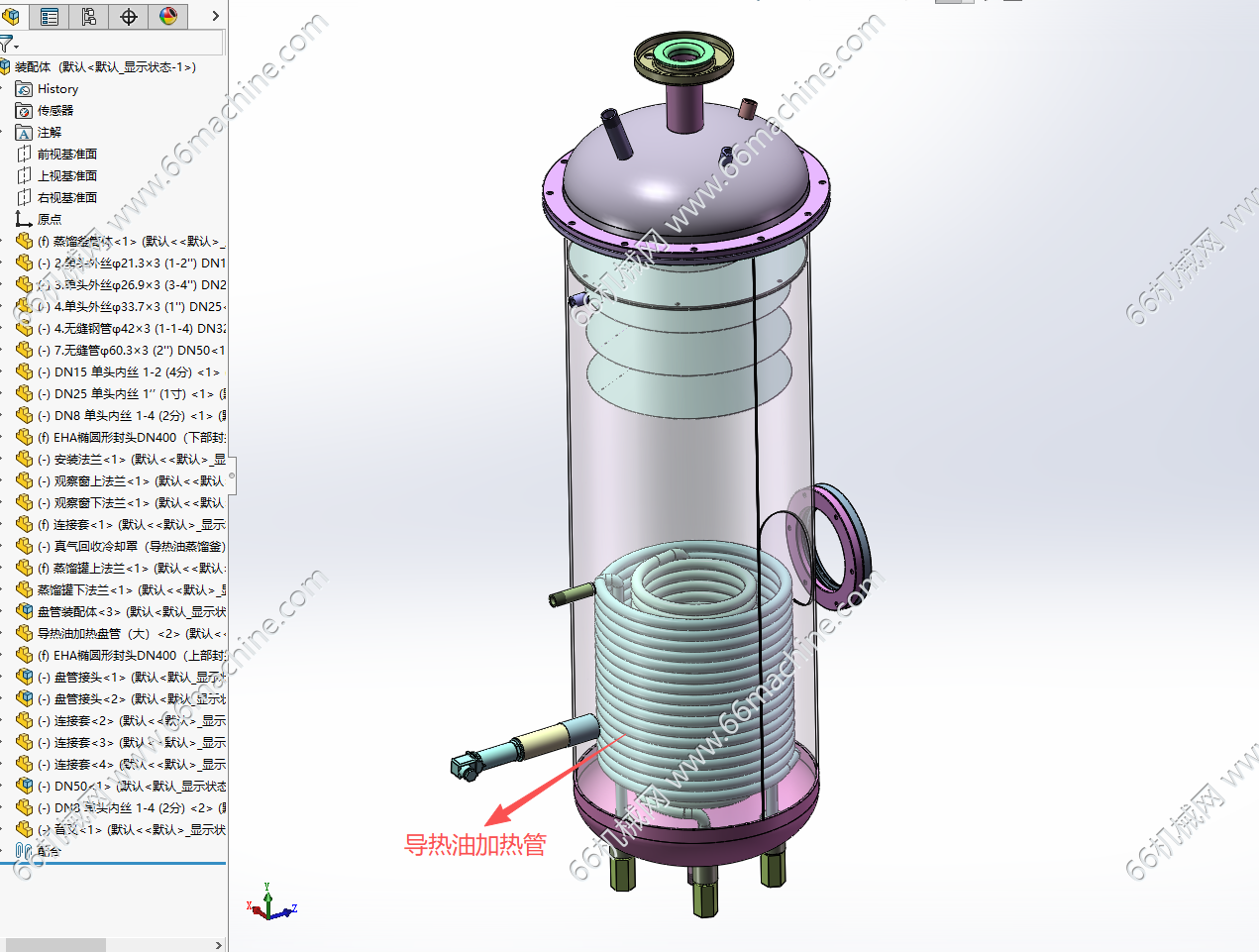The height and width of the screenshot is (952, 1259).
Task: Click the 配合 mates paperclip icon
Action: point(25,850)
